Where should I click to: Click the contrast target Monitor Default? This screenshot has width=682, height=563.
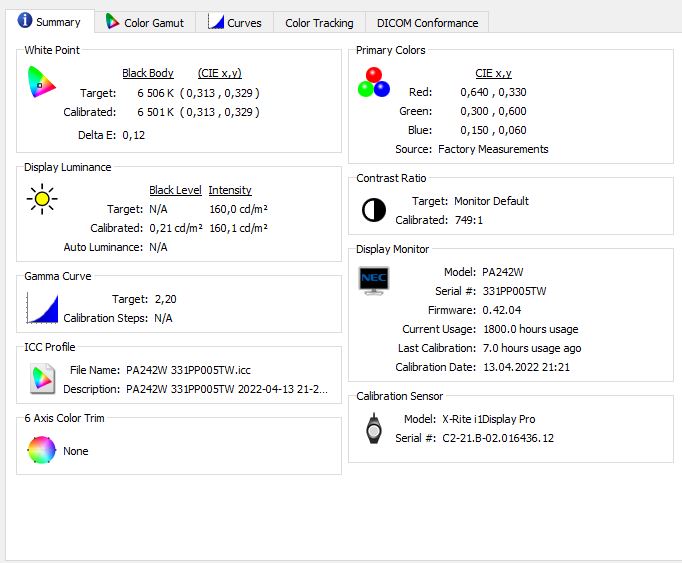tap(491, 201)
